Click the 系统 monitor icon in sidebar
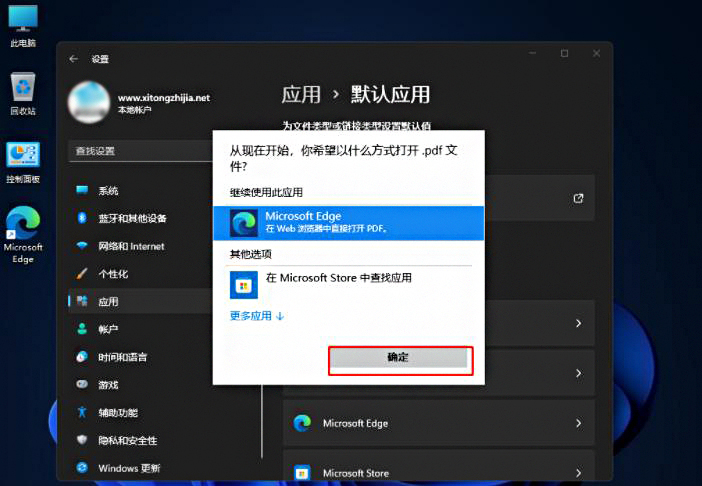Screen dimensions: 702x486 pos(82,190)
